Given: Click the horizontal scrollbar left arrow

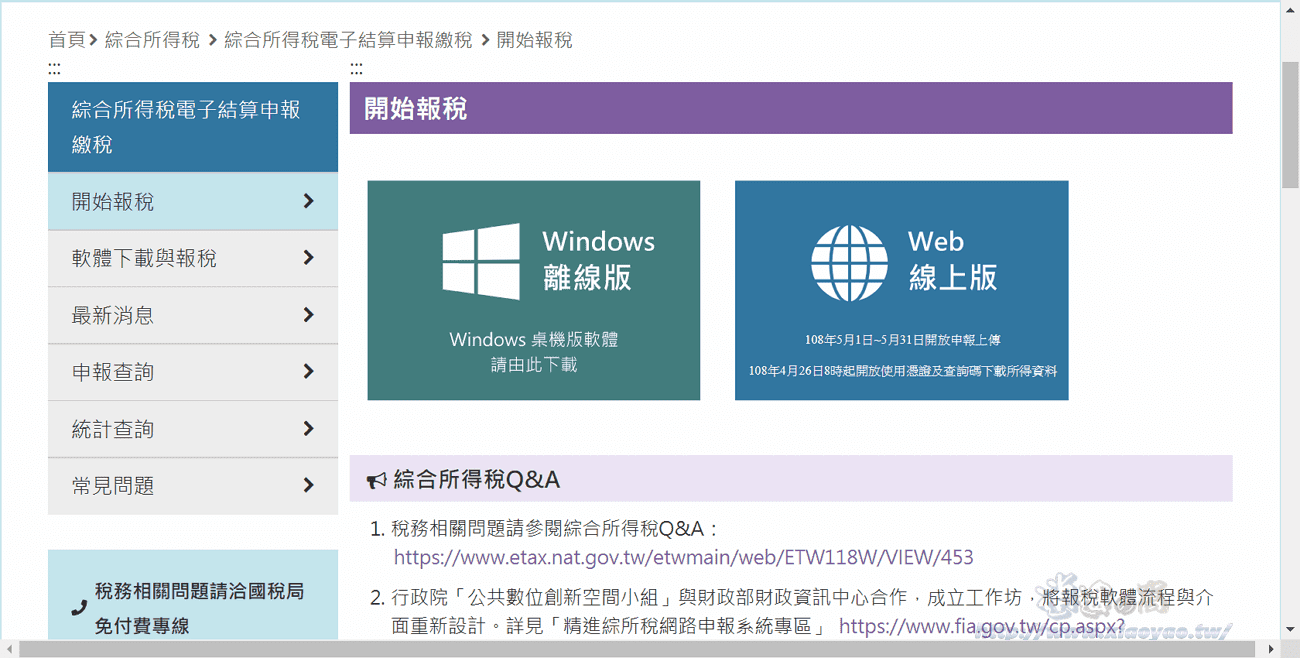Looking at the screenshot, I should (x=9, y=649).
